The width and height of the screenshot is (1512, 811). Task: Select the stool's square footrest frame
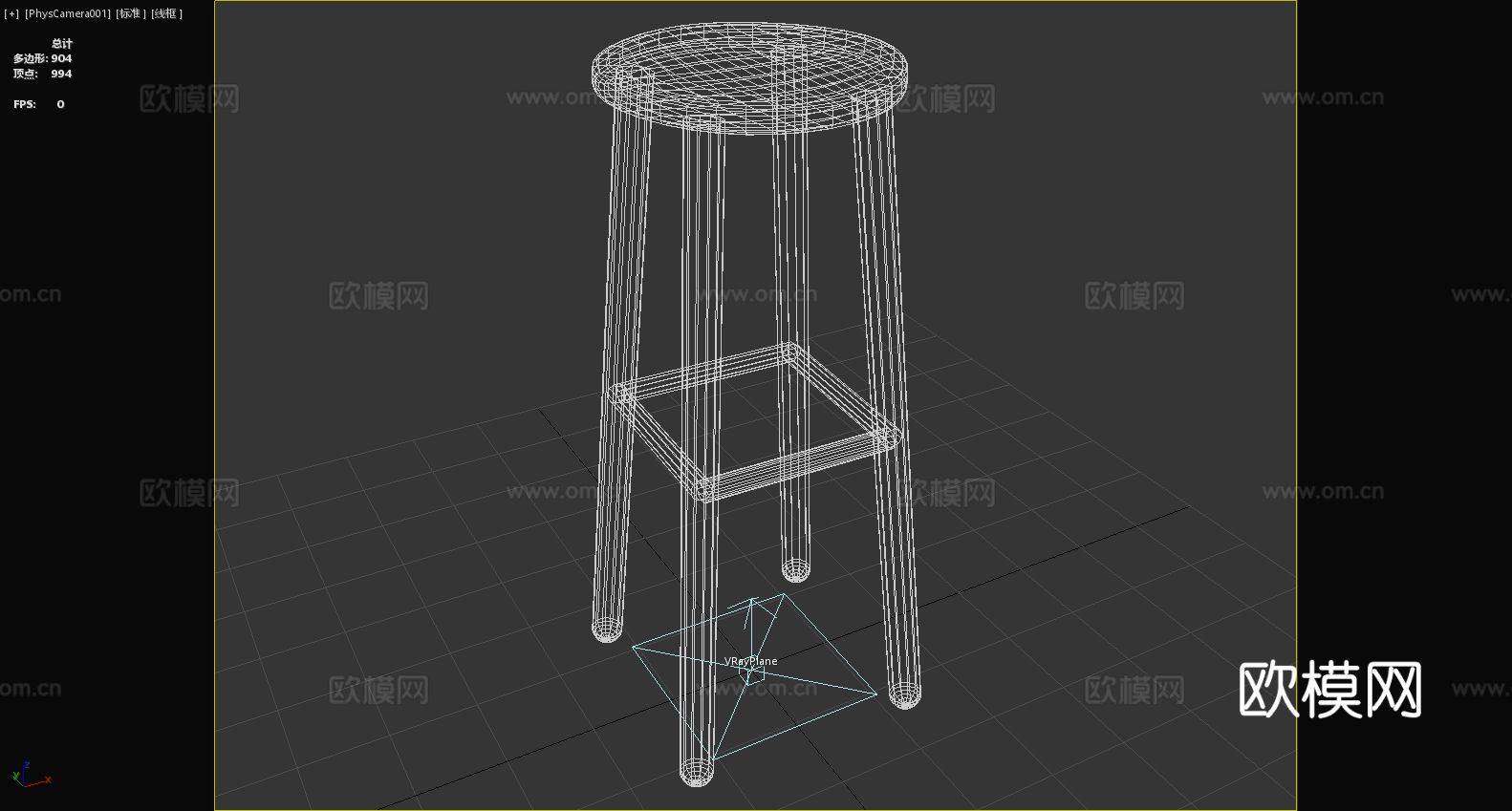tap(755, 421)
